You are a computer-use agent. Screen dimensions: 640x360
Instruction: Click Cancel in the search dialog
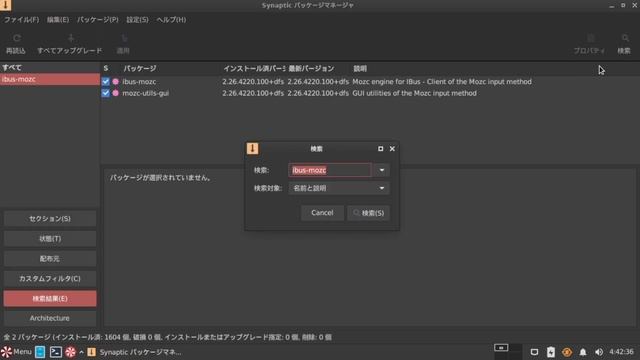point(322,213)
